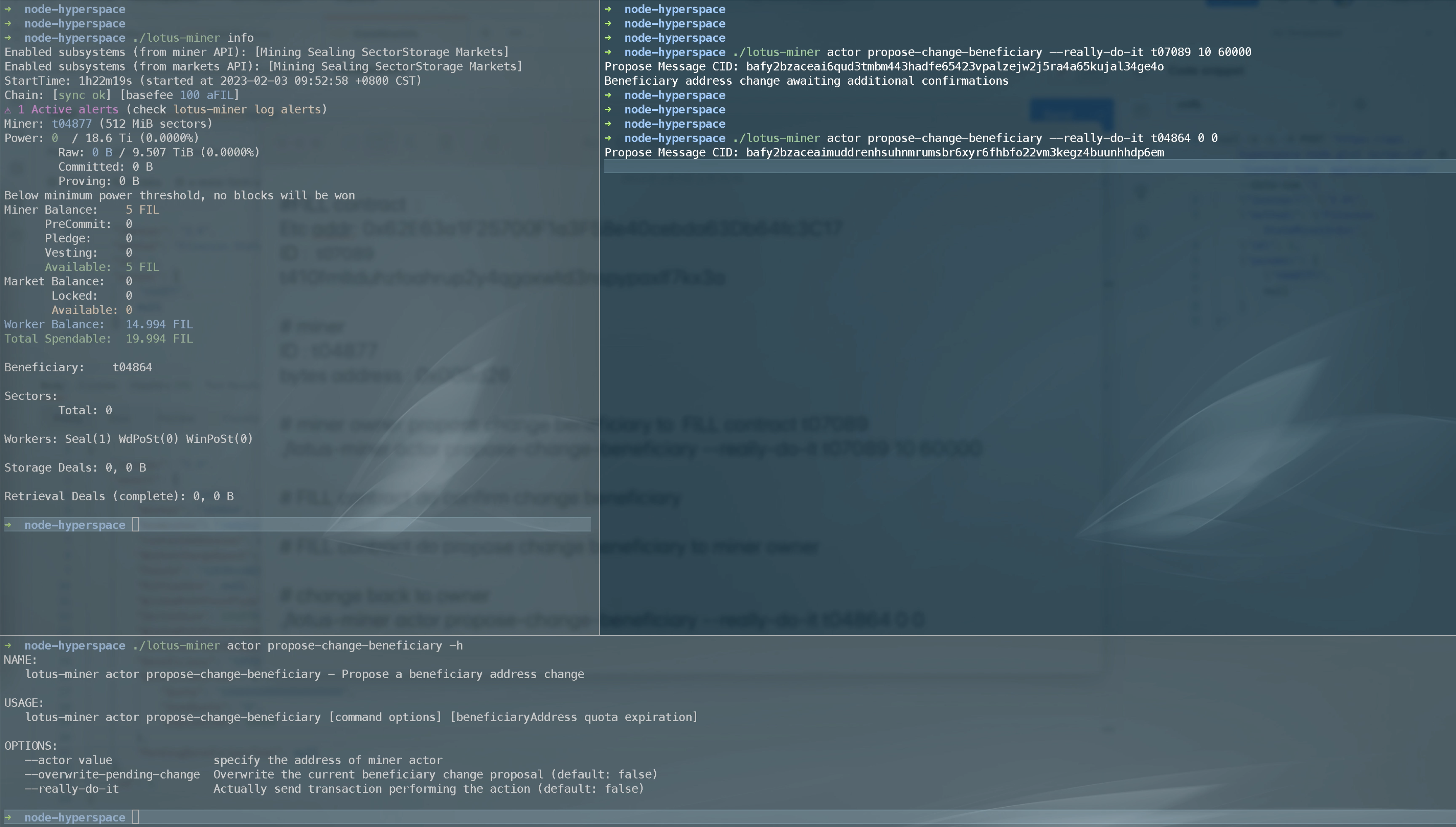Click the green 'Available: 5 FIL' line
The width and height of the screenshot is (1456, 827).
(x=102, y=267)
